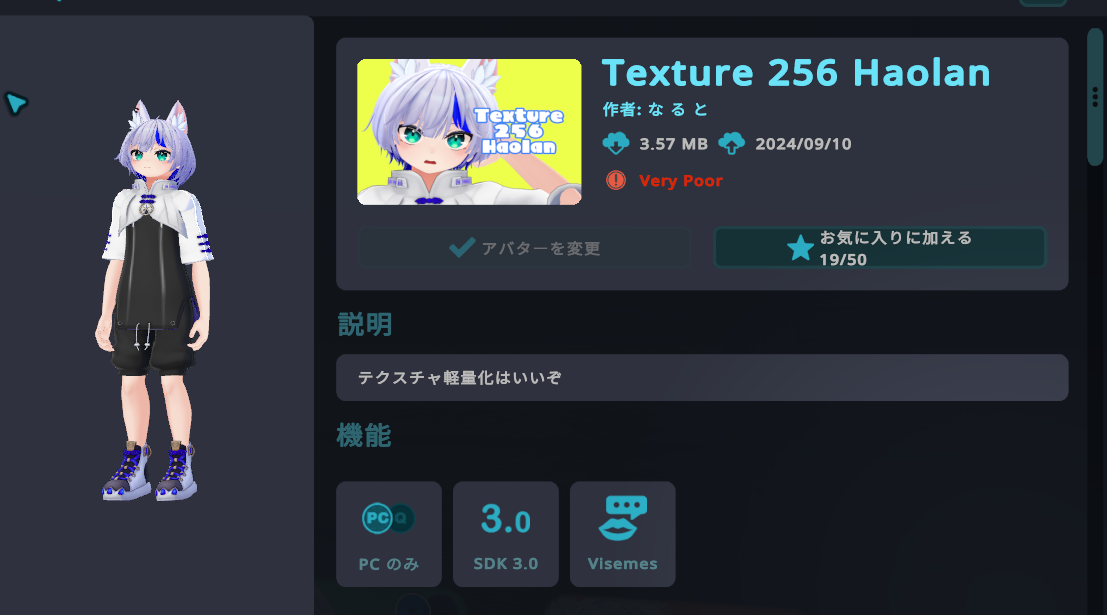Click the SDK 3.0 feature tile
Viewport: 1107px width, 615px height.
pyautogui.click(x=505, y=534)
